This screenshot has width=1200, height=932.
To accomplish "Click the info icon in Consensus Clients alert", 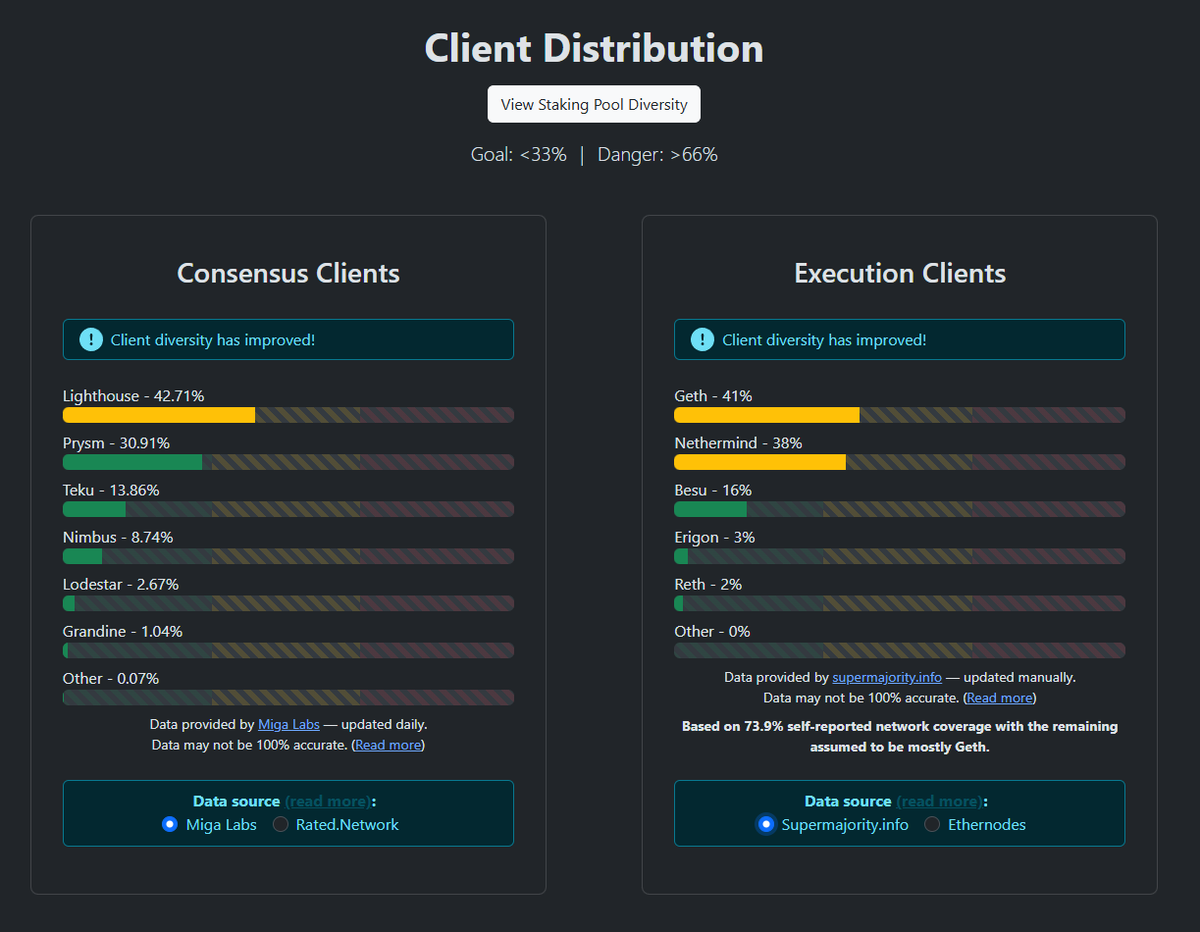I will tap(91, 340).
